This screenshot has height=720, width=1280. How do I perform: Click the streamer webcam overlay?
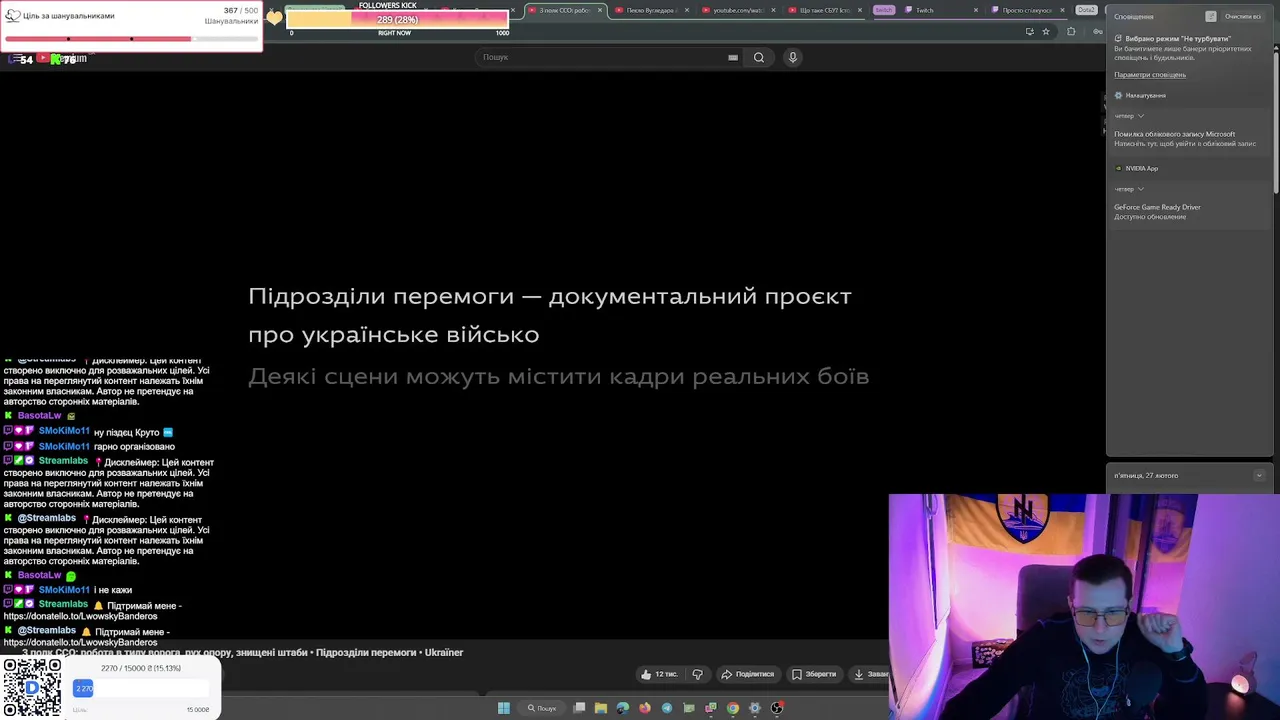coord(1084,606)
